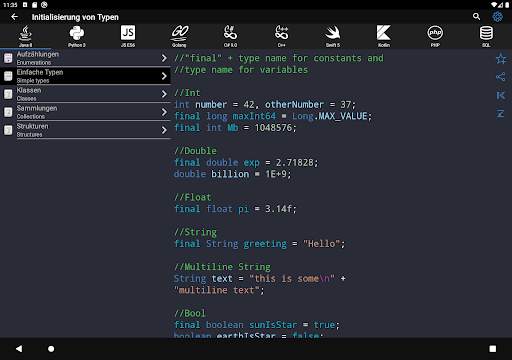Expand the Sammlungen chevron
Image resolution: width=512 pixels, height=360 pixels.
click(164, 112)
